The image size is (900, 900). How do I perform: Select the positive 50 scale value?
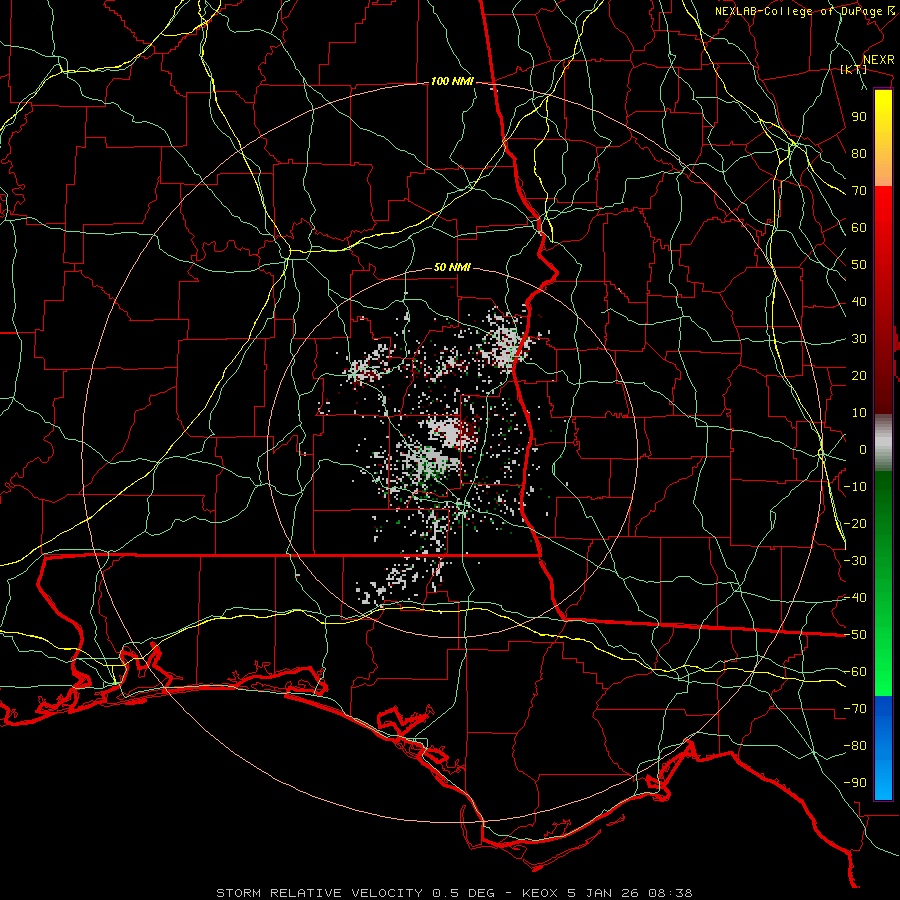[x=859, y=265]
